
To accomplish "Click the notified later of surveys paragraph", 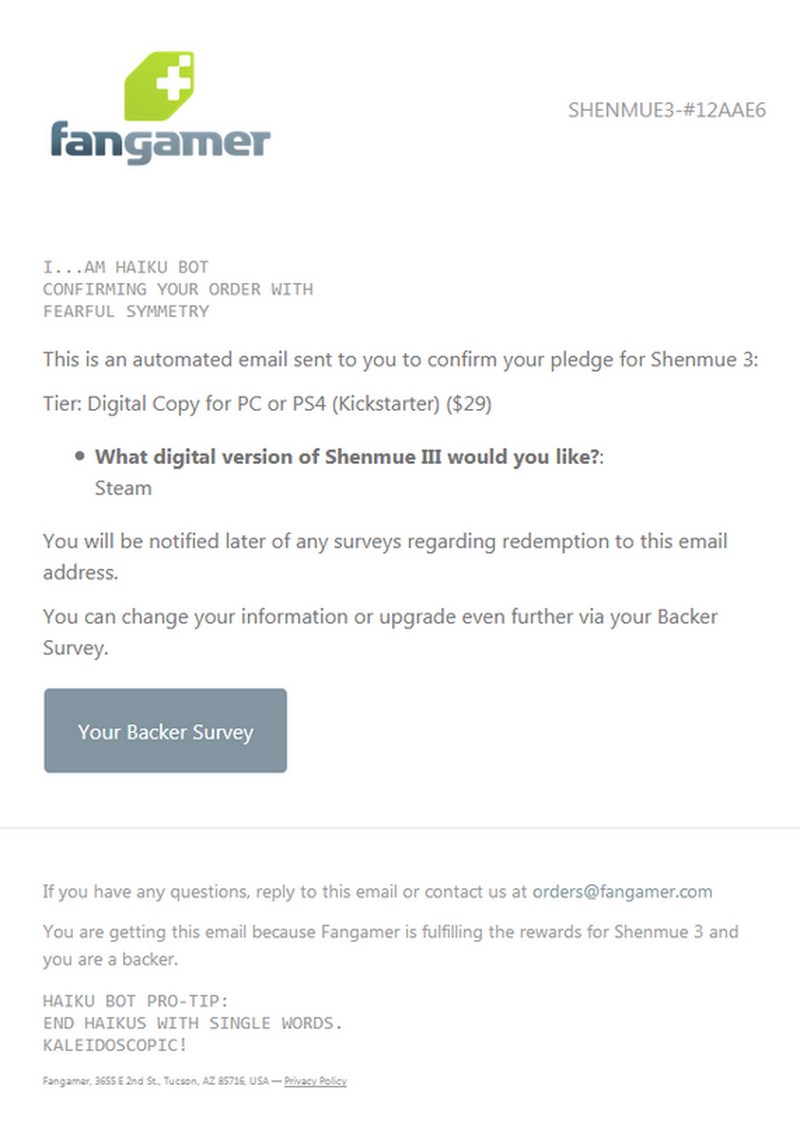I will click(x=385, y=556).
